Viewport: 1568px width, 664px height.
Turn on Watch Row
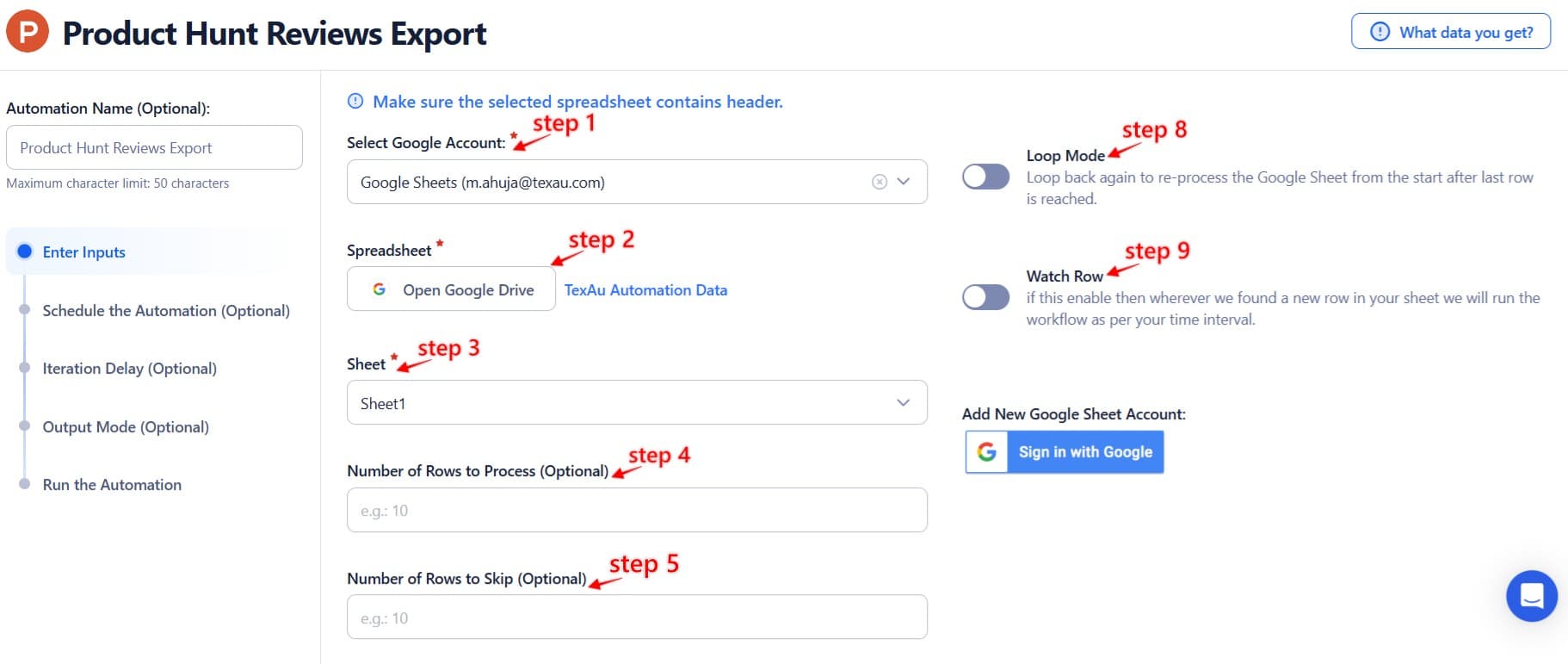pyautogui.click(x=985, y=297)
